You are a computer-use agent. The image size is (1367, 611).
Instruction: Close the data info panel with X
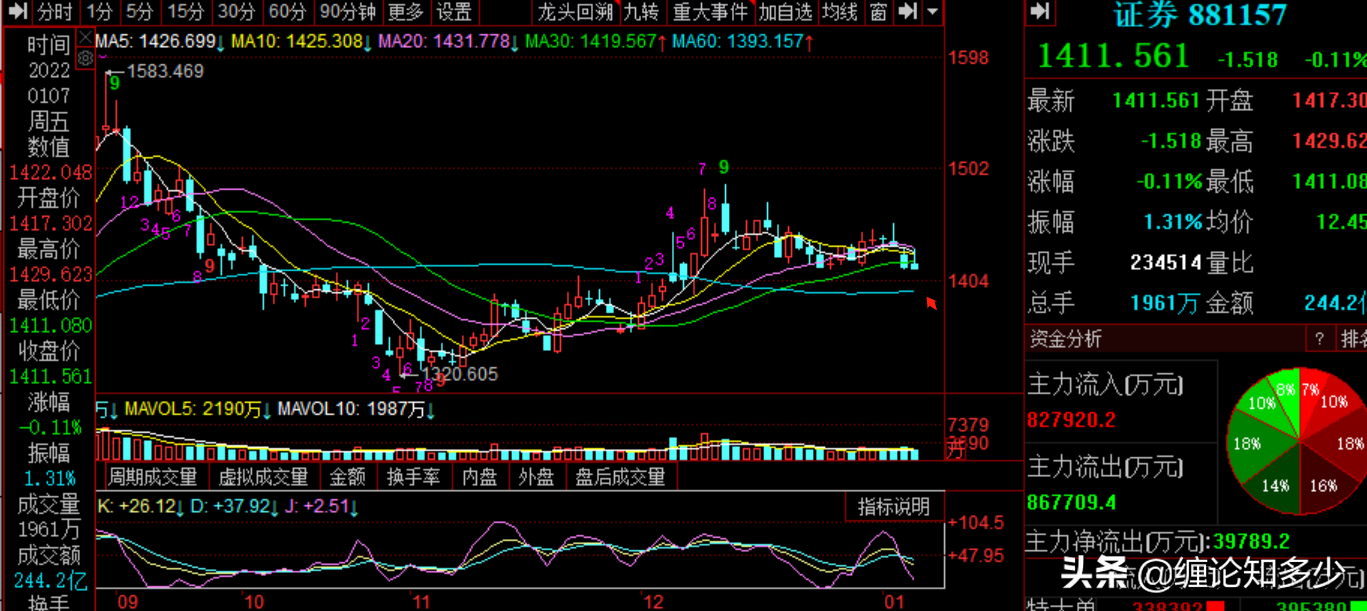coord(87,40)
